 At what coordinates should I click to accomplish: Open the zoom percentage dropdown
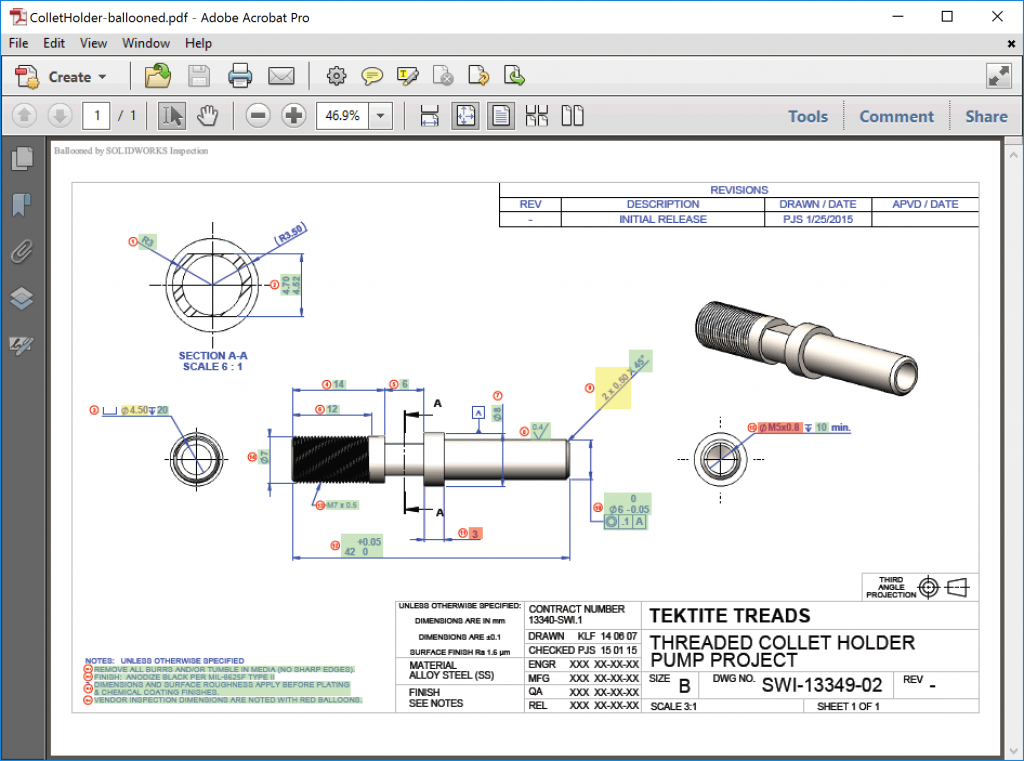point(380,116)
